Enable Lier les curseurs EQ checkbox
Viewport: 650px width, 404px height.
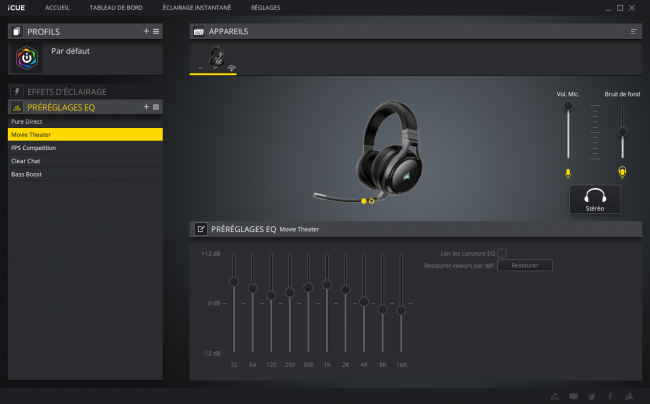502,253
